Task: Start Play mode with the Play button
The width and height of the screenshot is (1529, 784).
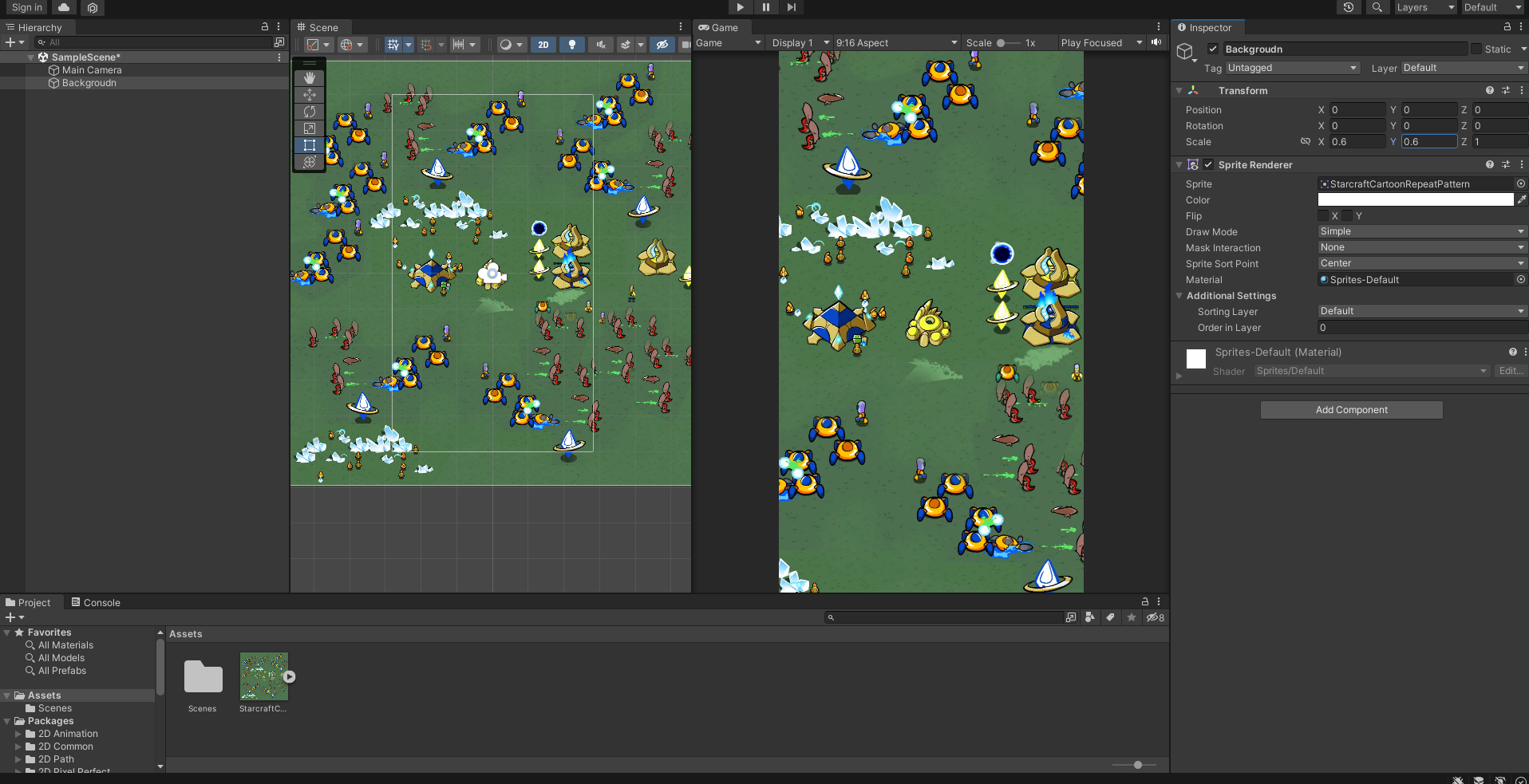Action: 740,7
